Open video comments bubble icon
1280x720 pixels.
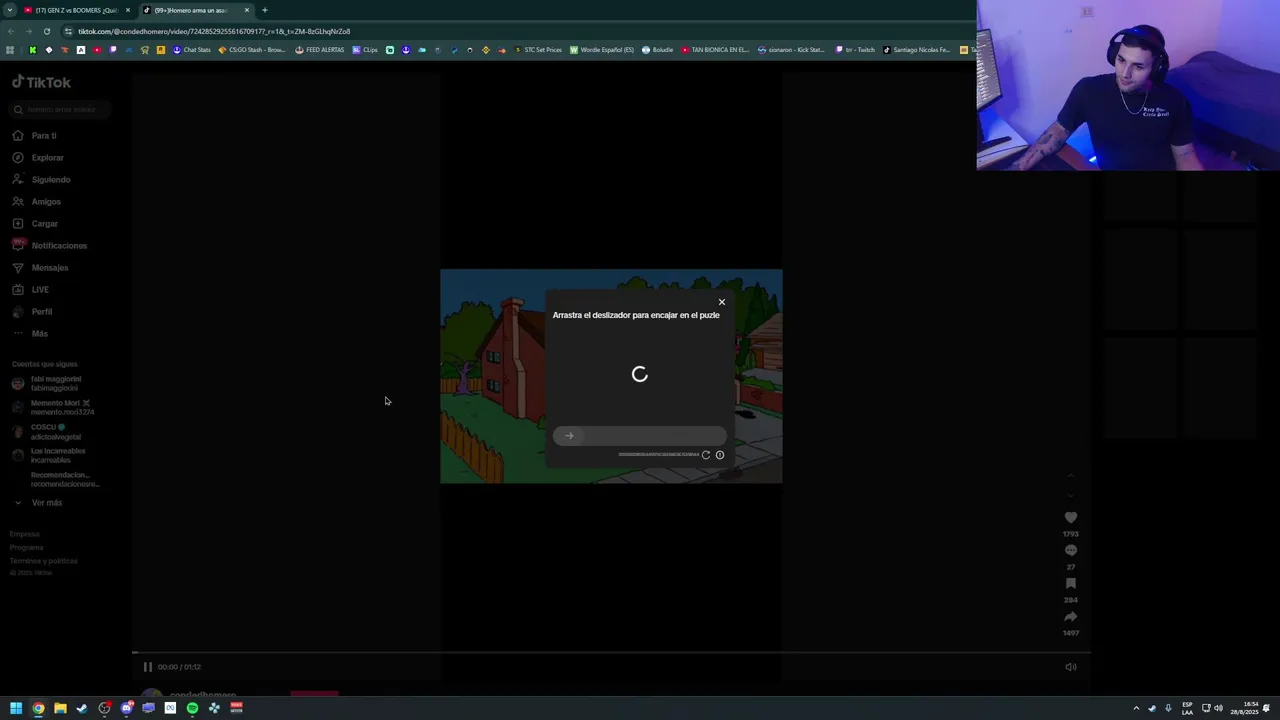pyautogui.click(x=1071, y=551)
